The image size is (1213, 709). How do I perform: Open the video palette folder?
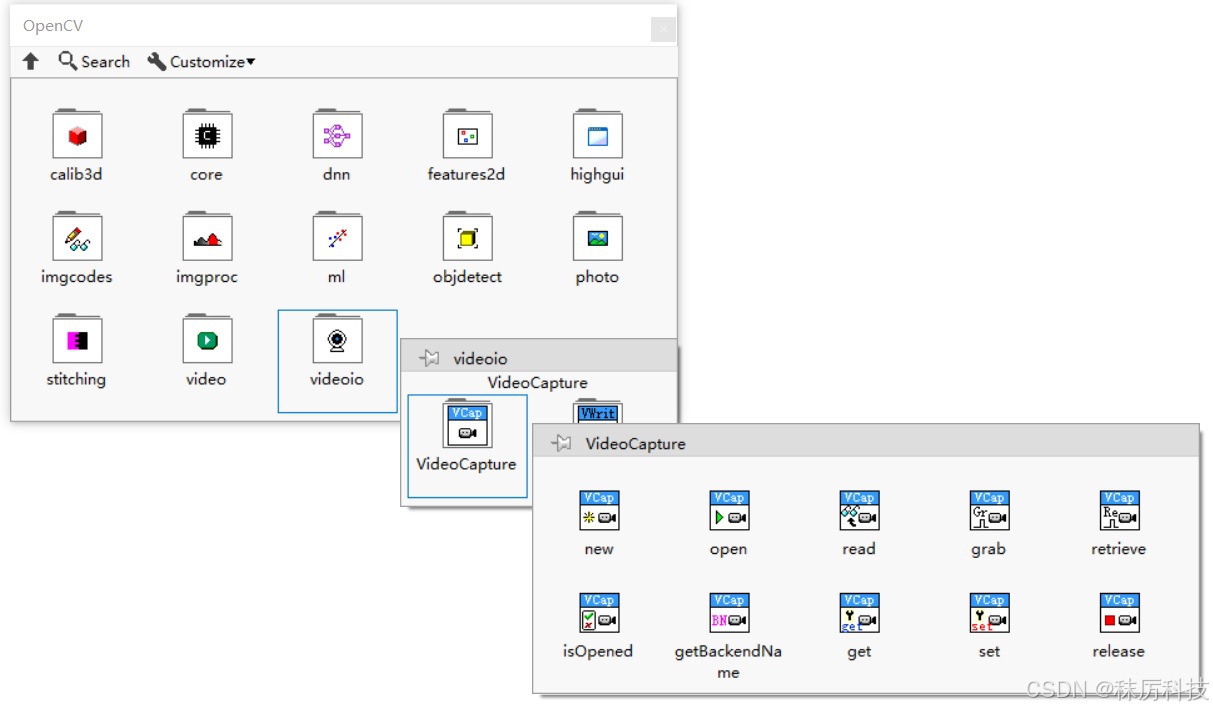click(207, 340)
